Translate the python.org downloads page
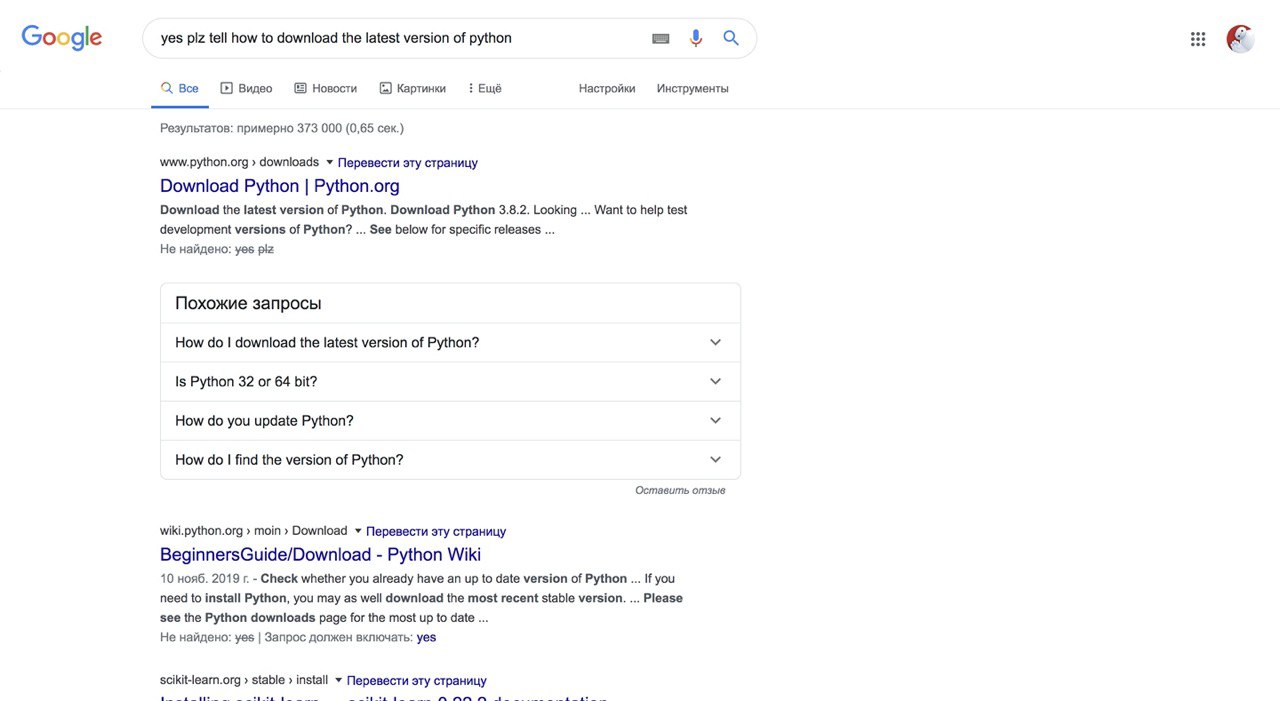This screenshot has width=1280, height=701. click(x=408, y=162)
